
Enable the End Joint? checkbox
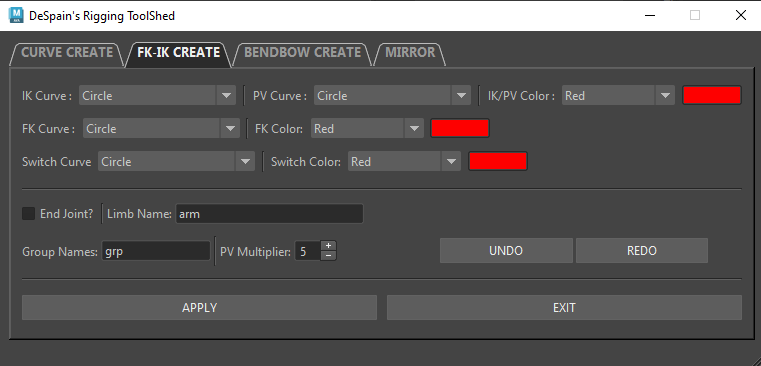tap(29, 214)
